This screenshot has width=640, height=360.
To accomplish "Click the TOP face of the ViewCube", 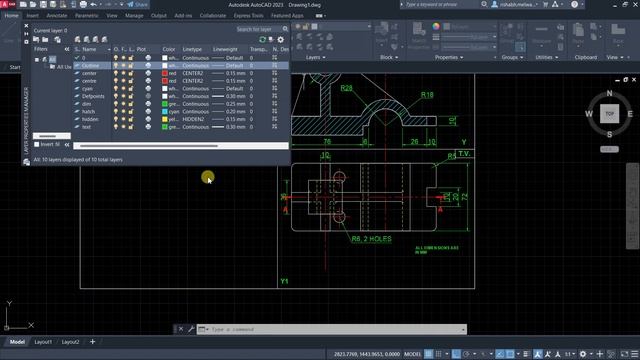I will pos(609,113).
